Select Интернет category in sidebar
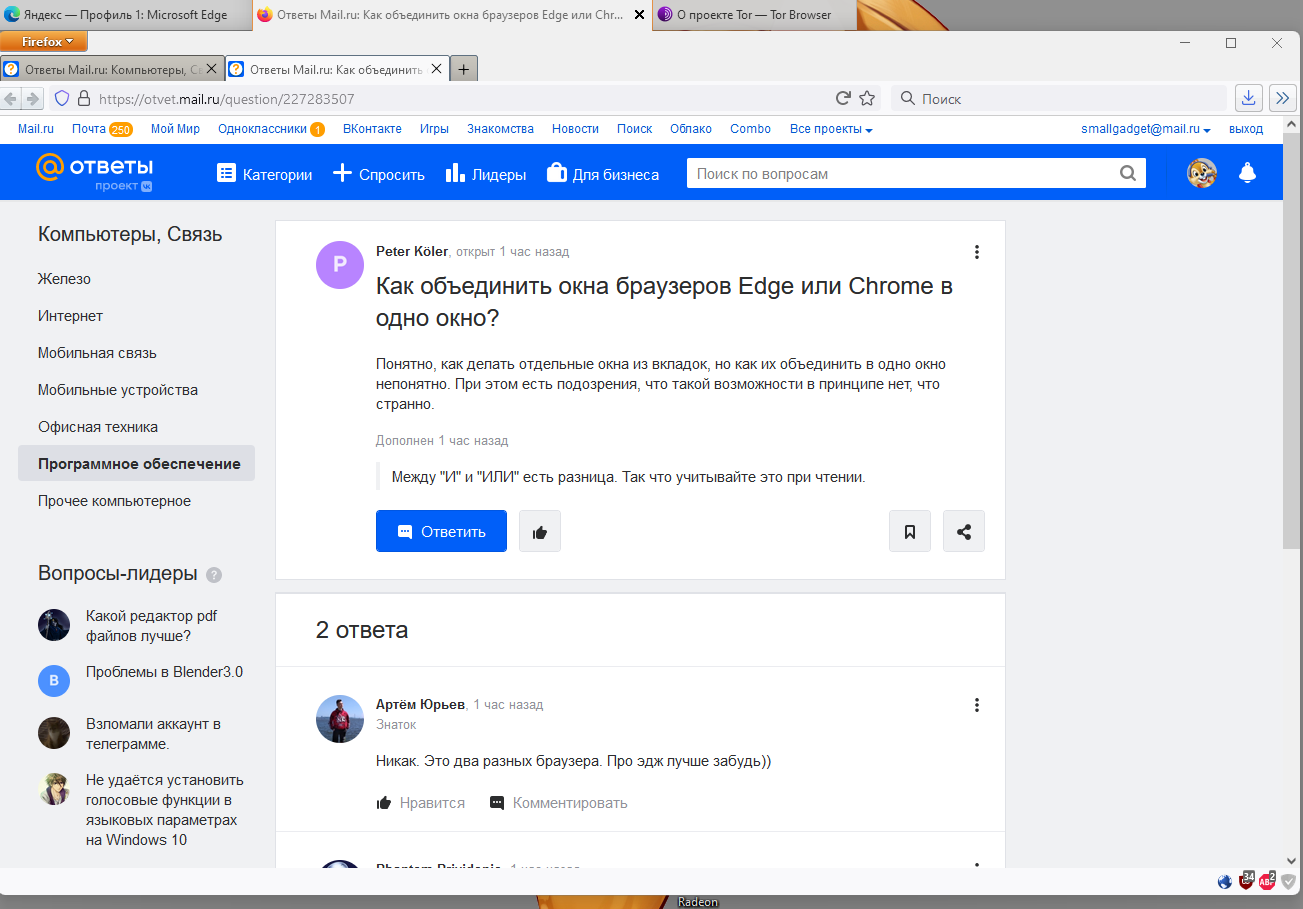 coord(70,316)
